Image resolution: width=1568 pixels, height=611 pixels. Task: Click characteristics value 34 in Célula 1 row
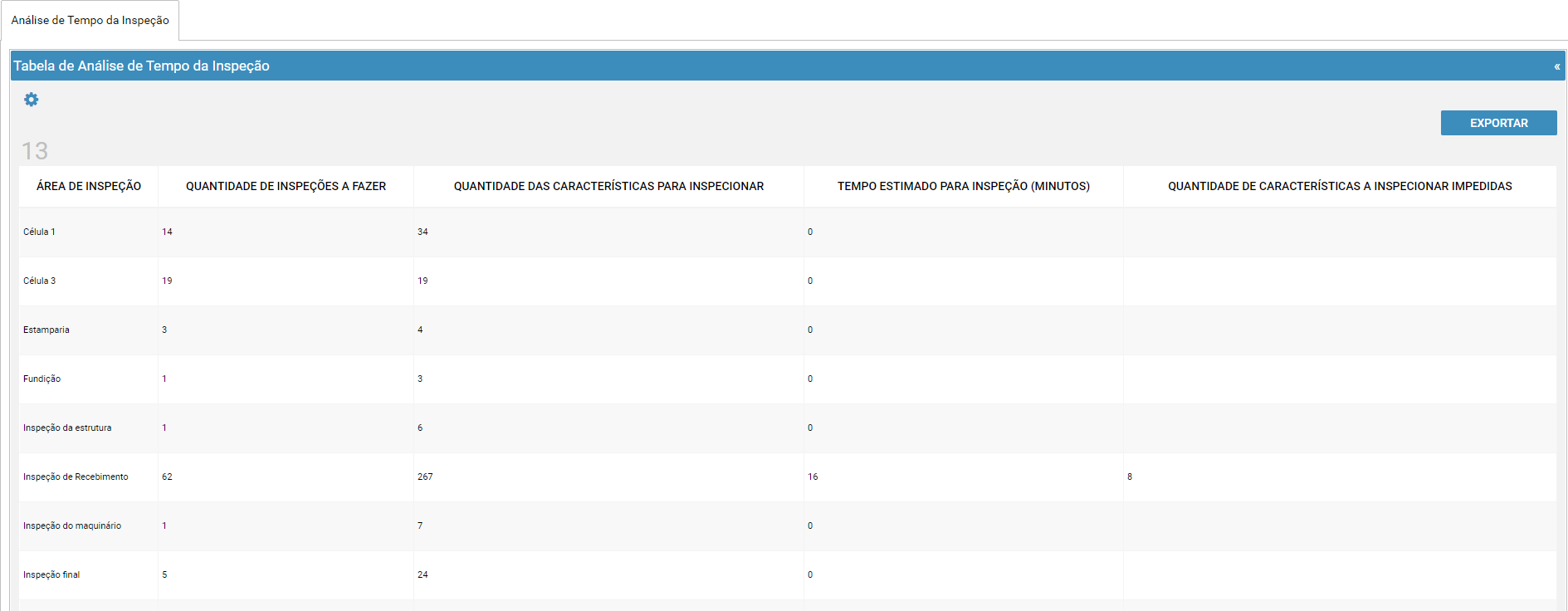click(423, 232)
